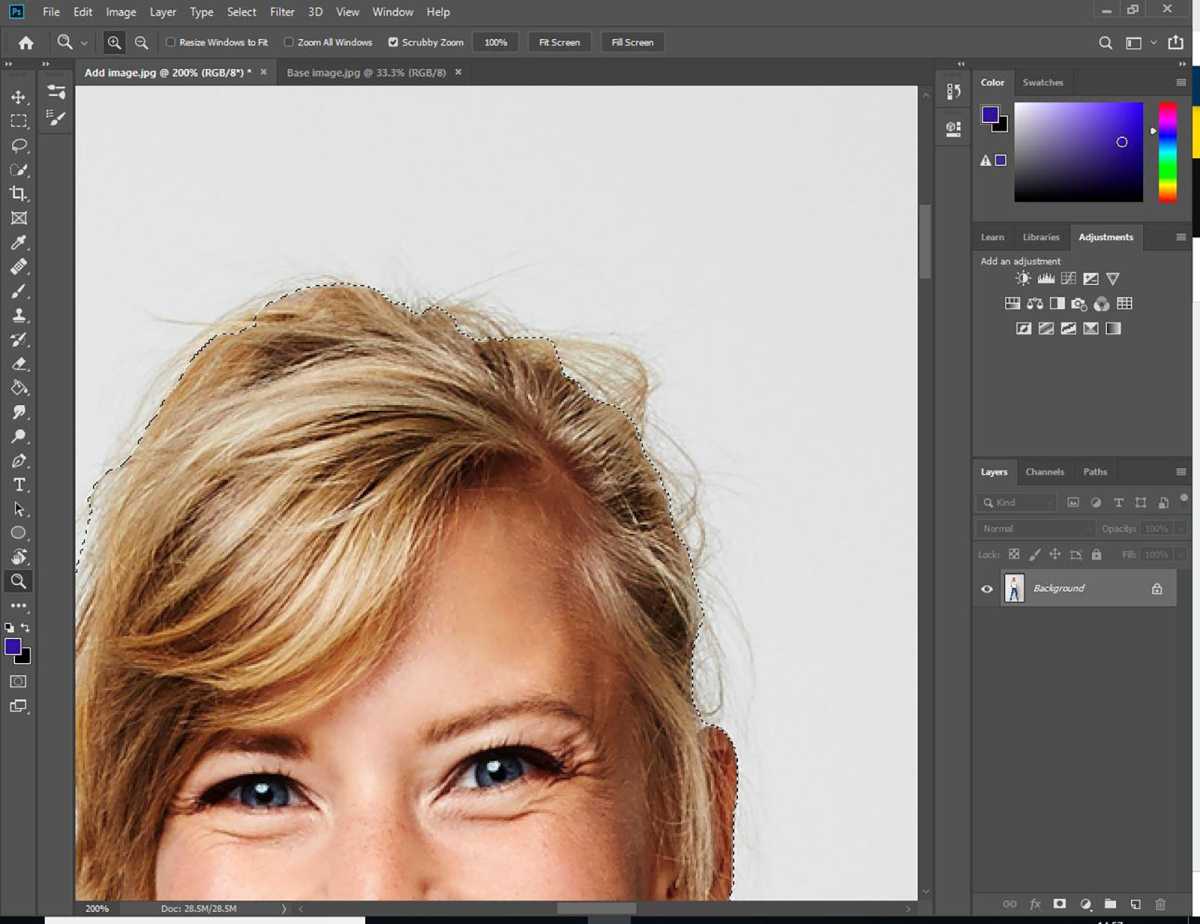
Task: Select the Move tool
Action: (x=18, y=97)
